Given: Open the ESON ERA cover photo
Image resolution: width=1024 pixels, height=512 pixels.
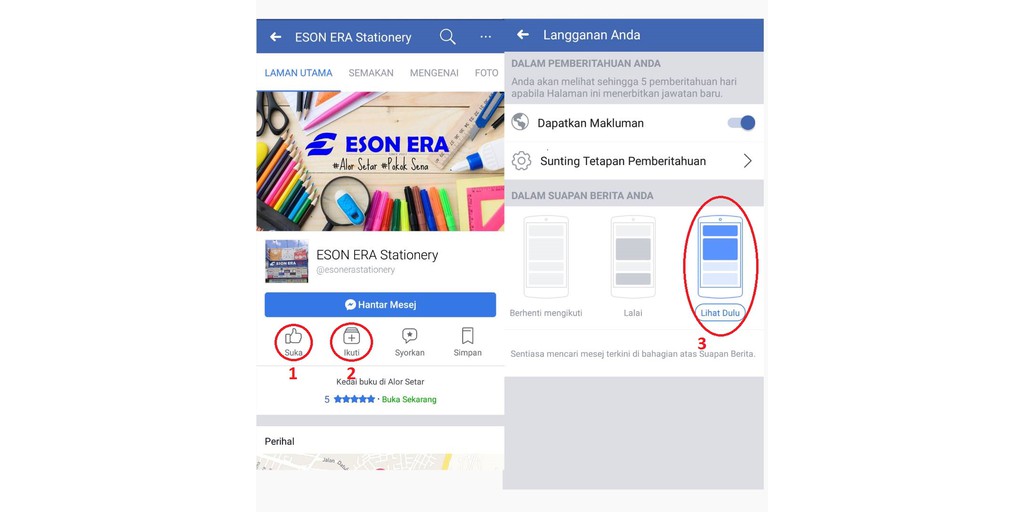Looking at the screenshot, I should (x=380, y=161).
